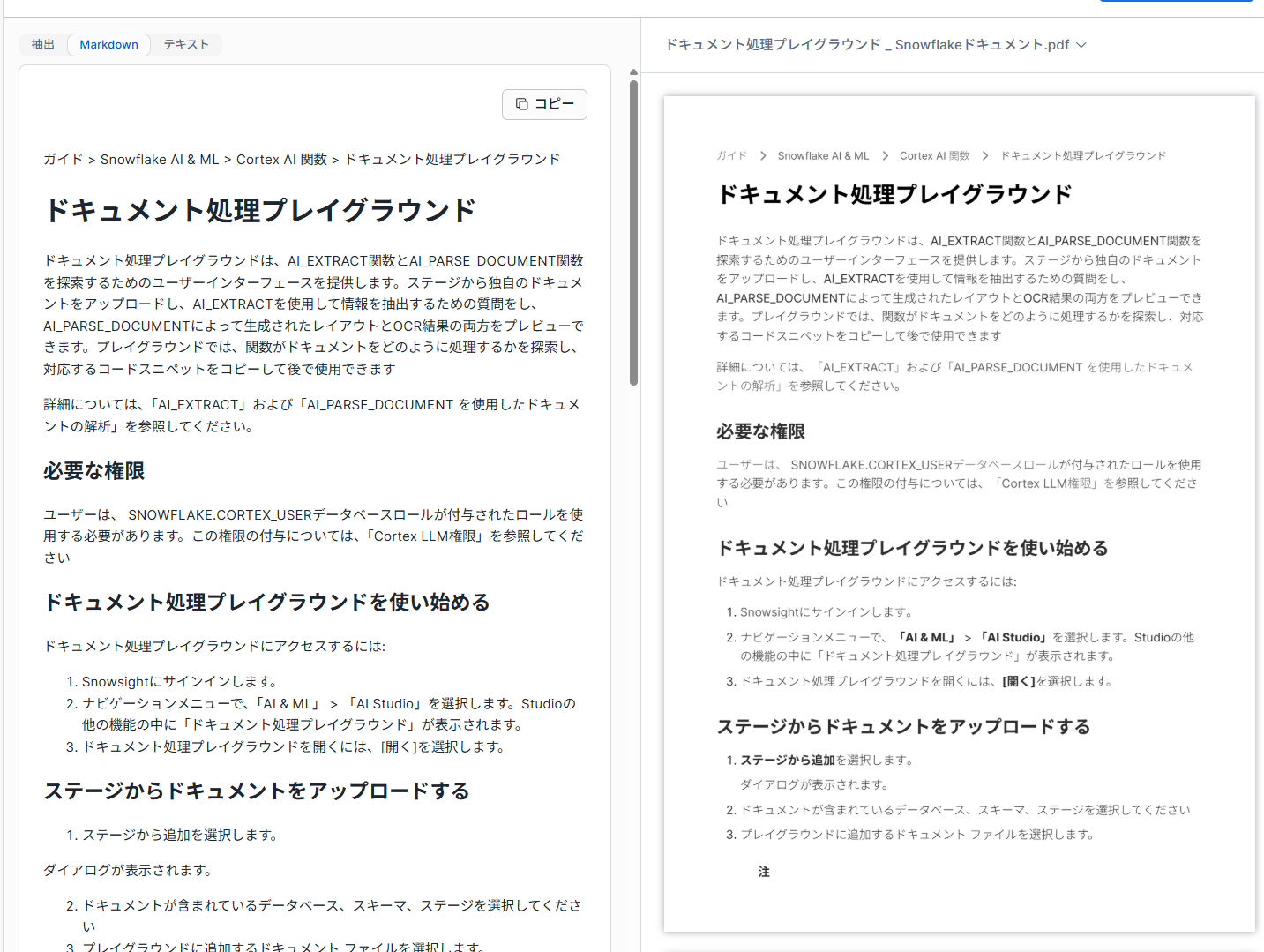Click ステージからドキュメントをアップロードする heading in Markdown panel
Image resolution: width=1264 pixels, height=952 pixels.
pyautogui.click(x=257, y=791)
